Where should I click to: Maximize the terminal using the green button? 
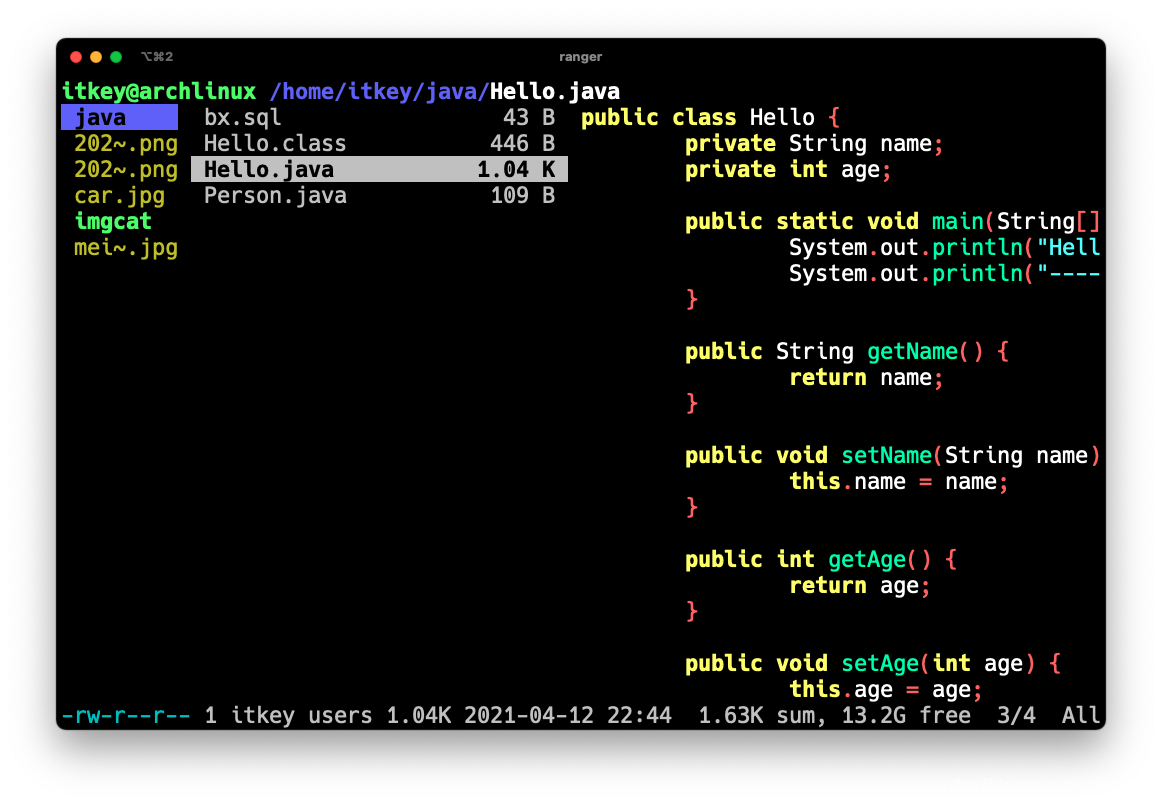pos(116,57)
